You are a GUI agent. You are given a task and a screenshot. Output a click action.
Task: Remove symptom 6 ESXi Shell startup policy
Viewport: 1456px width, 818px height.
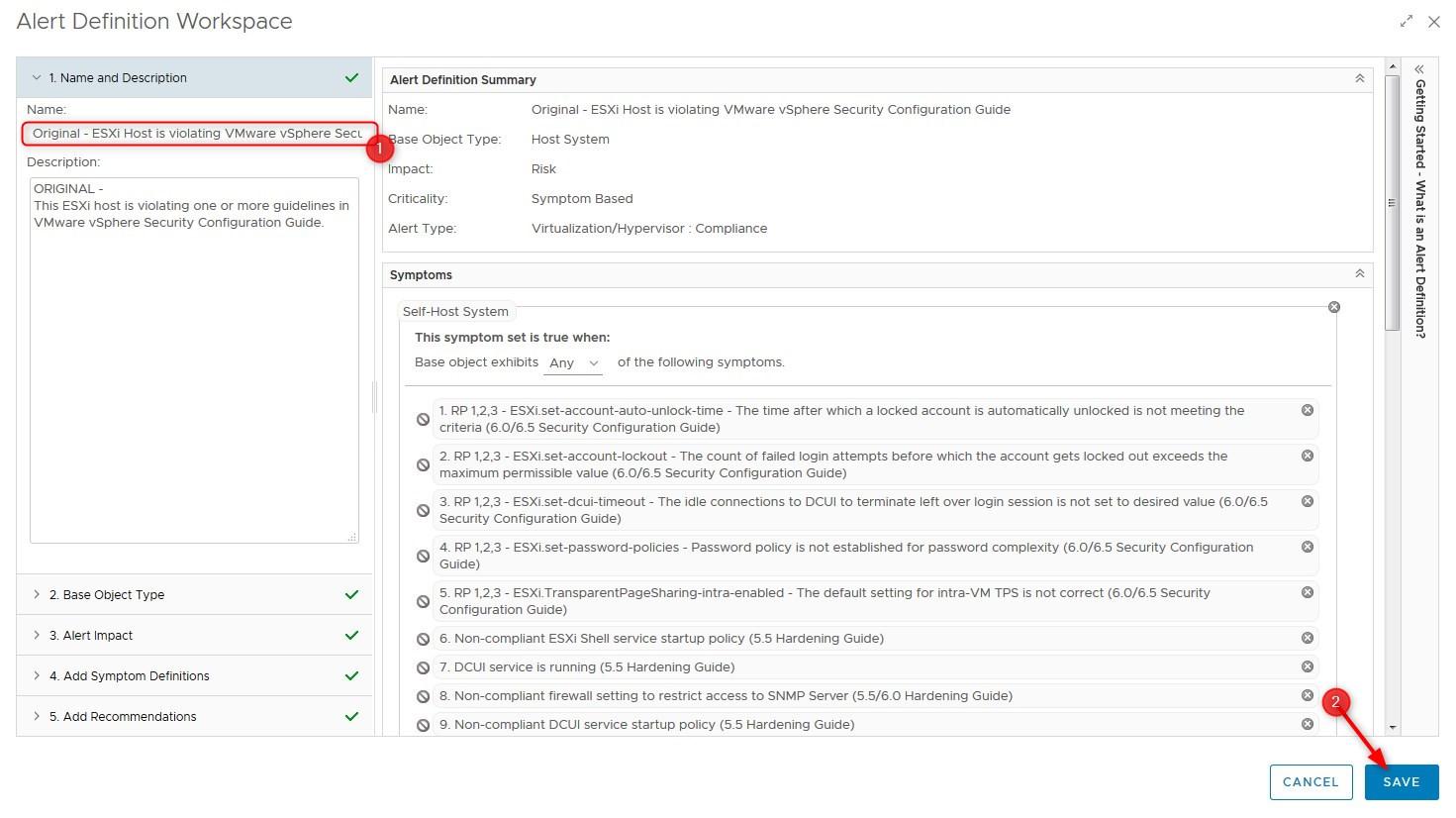[x=1307, y=638]
